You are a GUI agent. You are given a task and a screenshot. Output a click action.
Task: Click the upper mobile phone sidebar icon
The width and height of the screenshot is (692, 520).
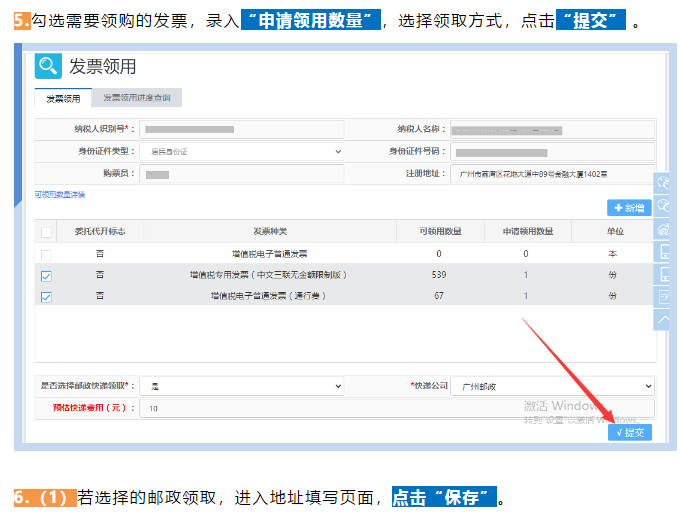tap(665, 251)
